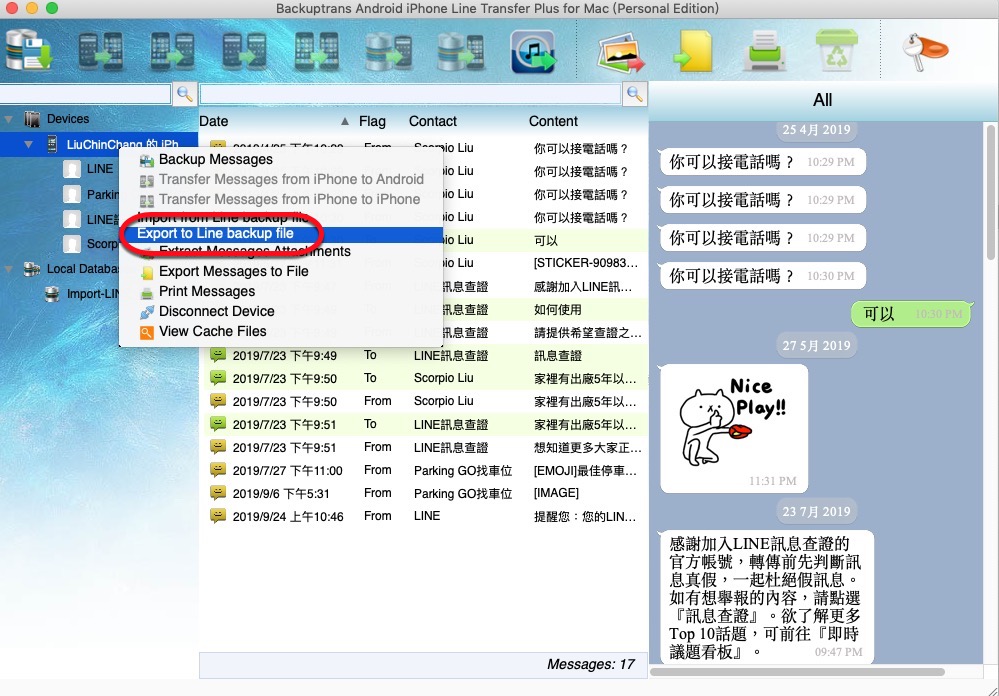Screen dimensions: 999x696
Task: Collapse the LiuChinChang iPhone device node
Action: [28, 145]
